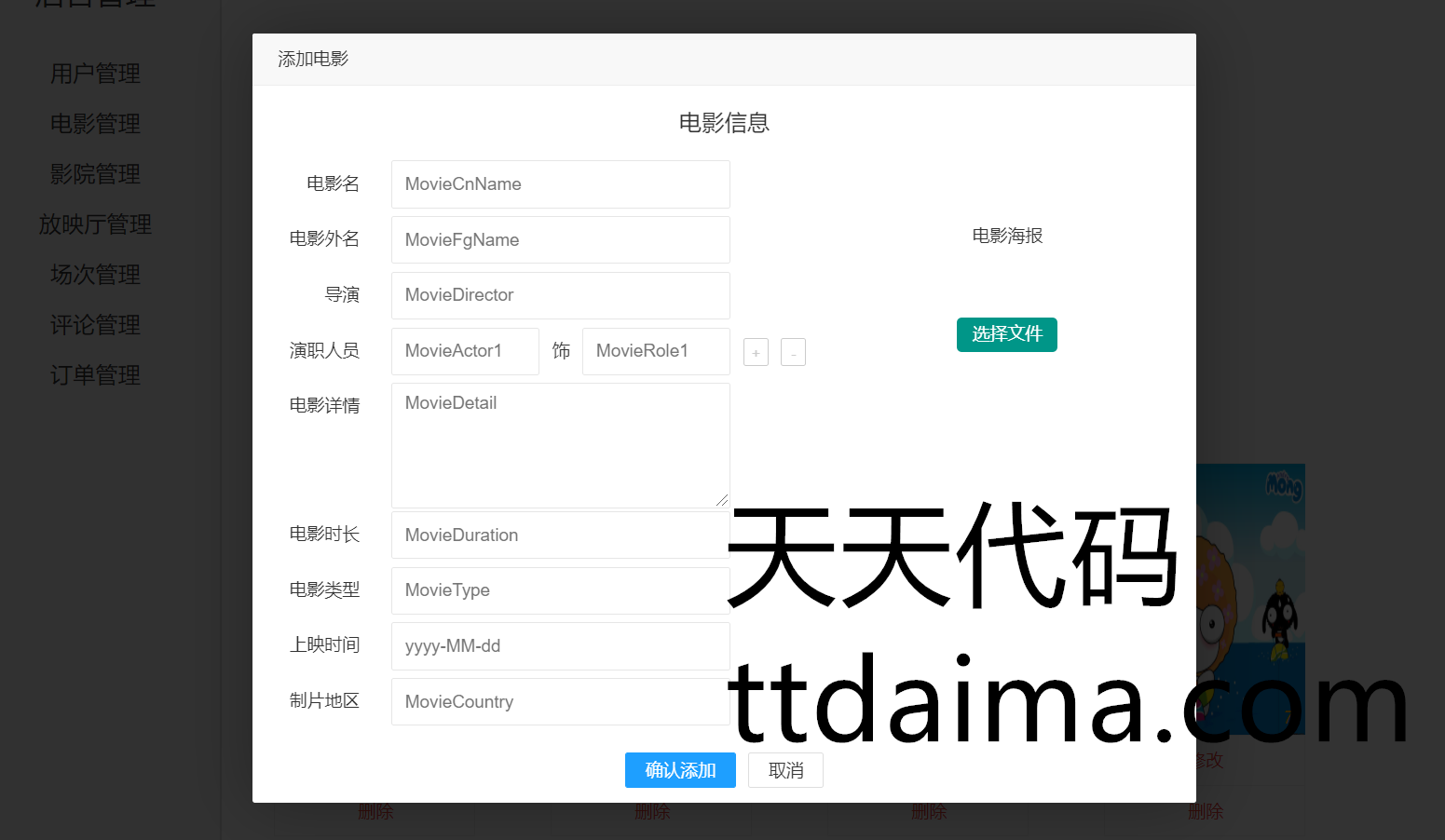The width and height of the screenshot is (1445, 840).
Task: Click into the MovieFgName field
Action: coord(560,240)
